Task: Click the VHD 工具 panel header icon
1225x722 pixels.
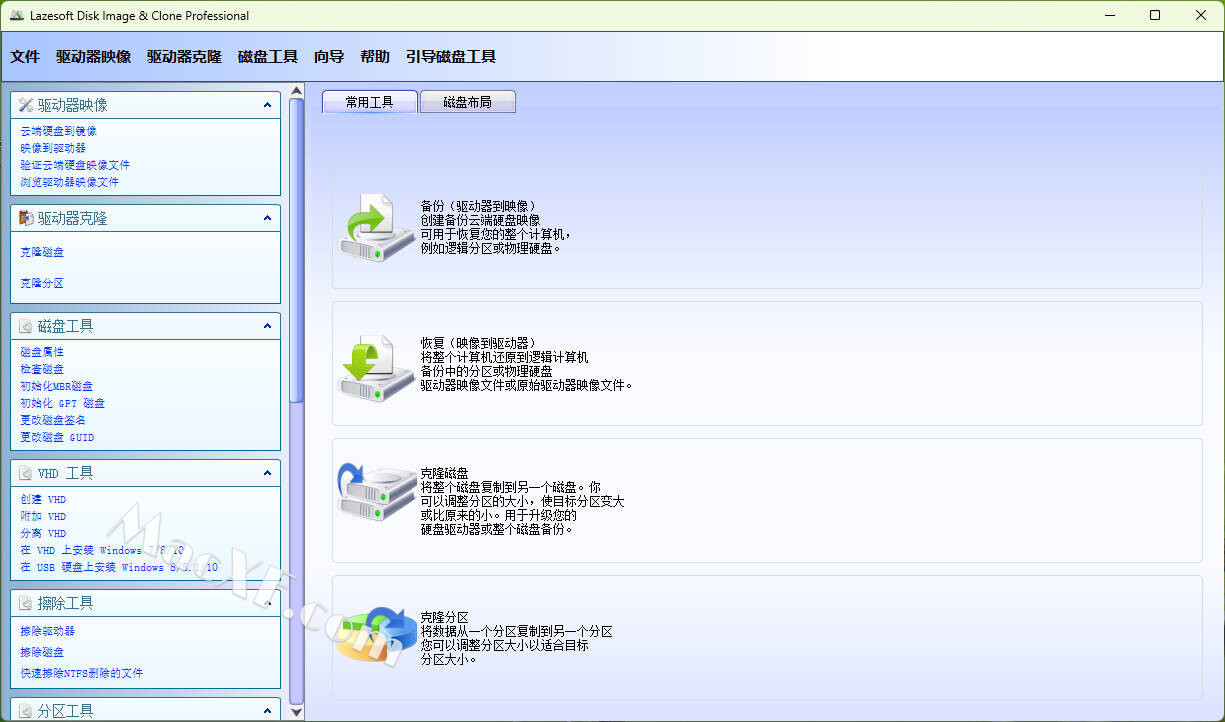Action: tap(26, 473)
